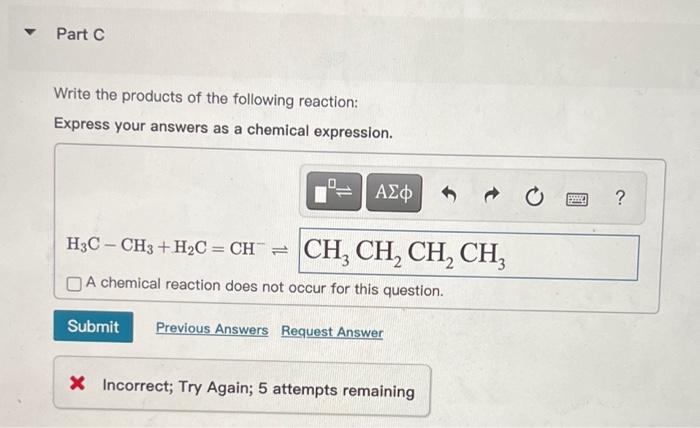Place cursor after last CH3 in answer box
The width and height of the screenshot is (700, 428).
[x=508, y=254]
